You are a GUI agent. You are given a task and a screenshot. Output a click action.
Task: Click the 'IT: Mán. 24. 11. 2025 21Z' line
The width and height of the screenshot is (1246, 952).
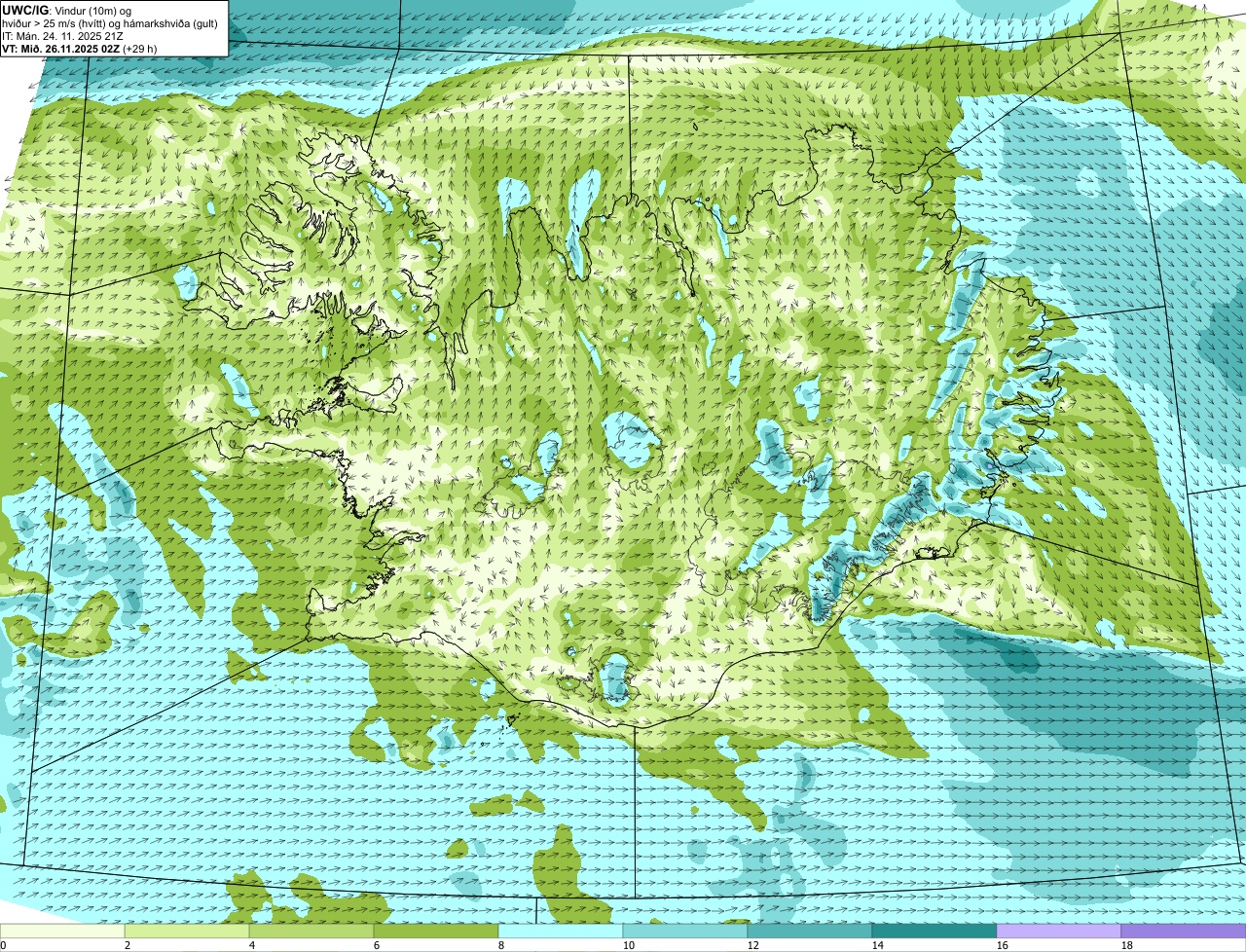[x=63, y=35]
